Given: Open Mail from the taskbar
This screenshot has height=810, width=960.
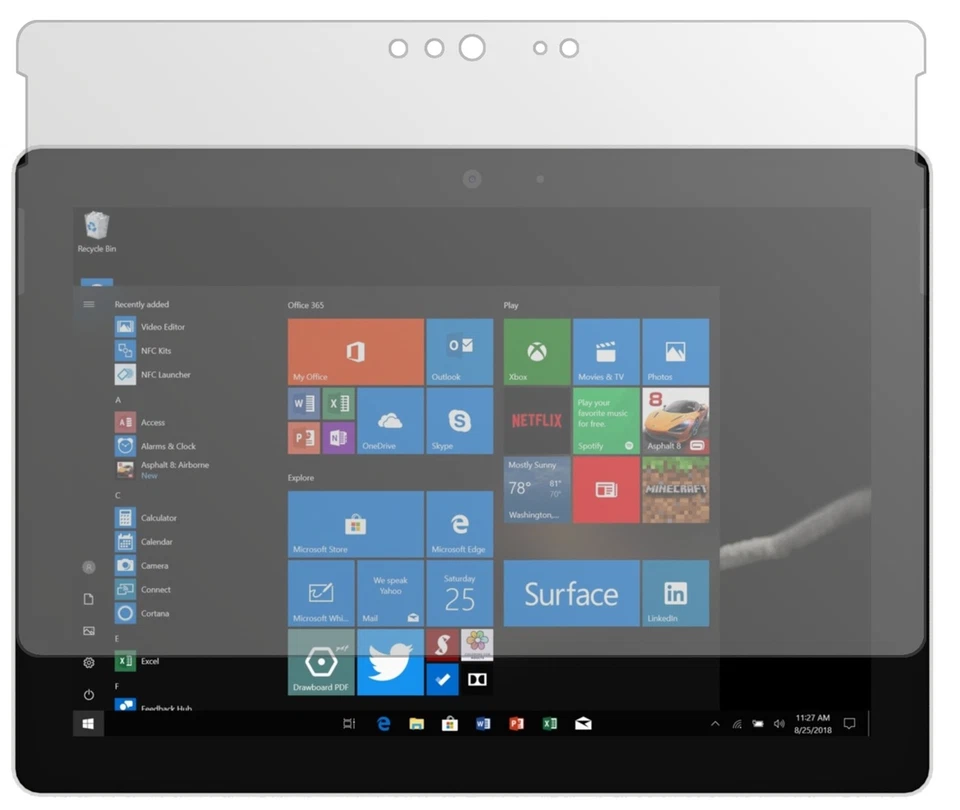Looking at the screenshot, I should 584,722.
